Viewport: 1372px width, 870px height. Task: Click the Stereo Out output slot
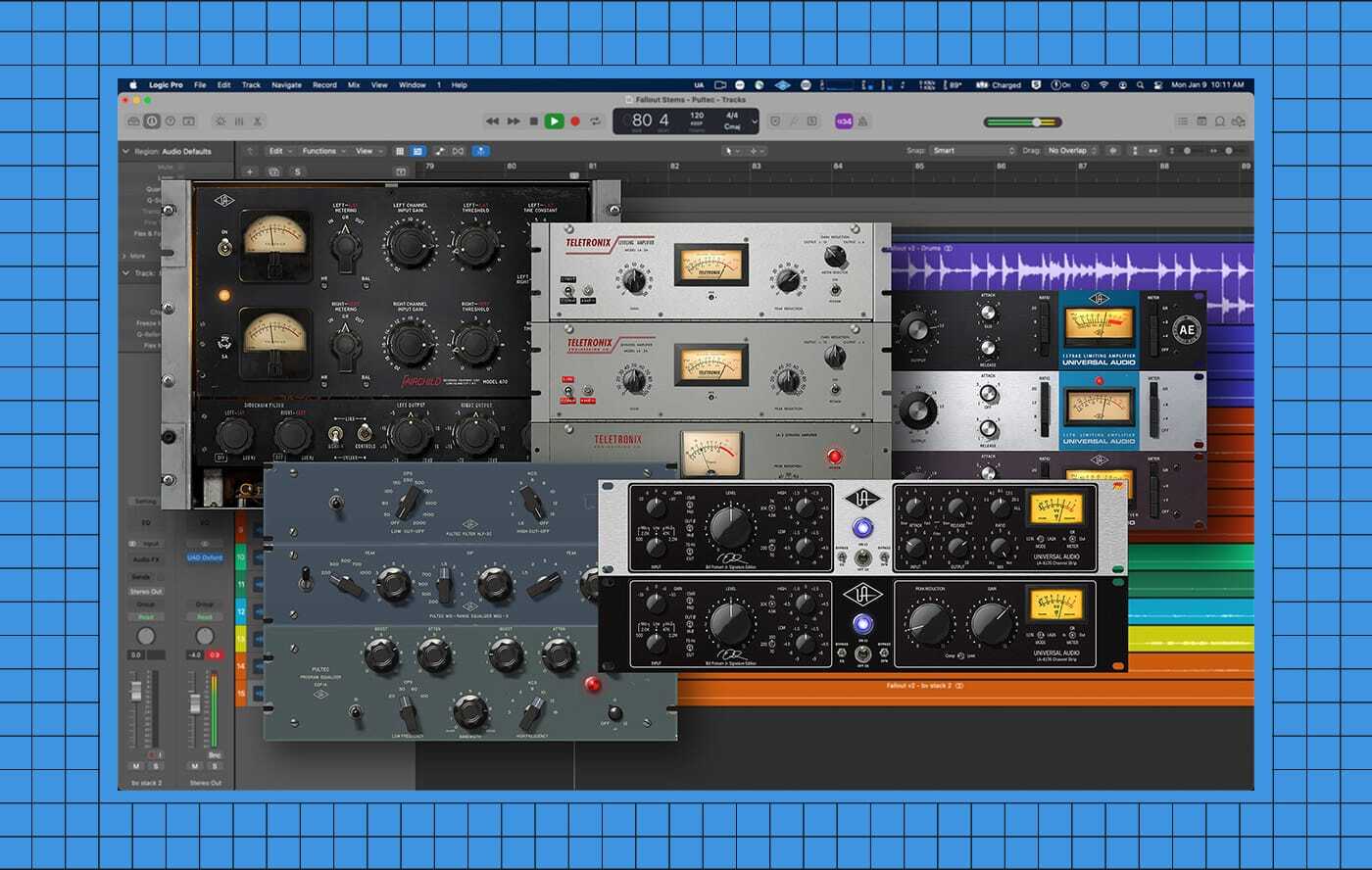146,592
